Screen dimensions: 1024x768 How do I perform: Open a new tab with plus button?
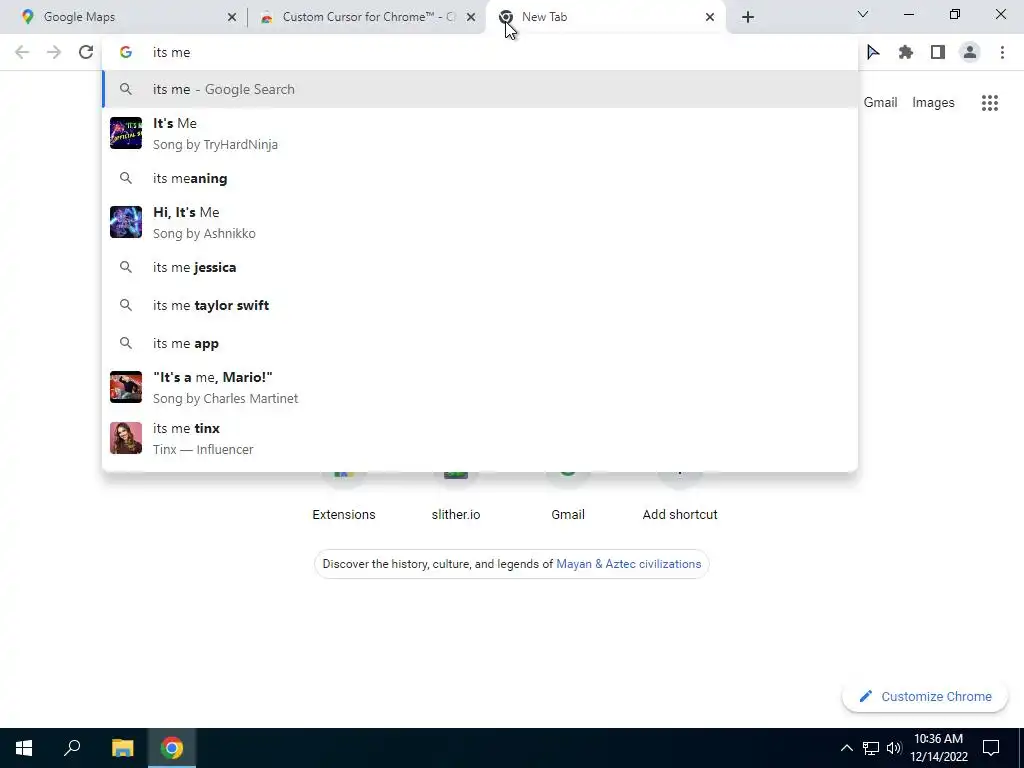[x=748, y=17]
